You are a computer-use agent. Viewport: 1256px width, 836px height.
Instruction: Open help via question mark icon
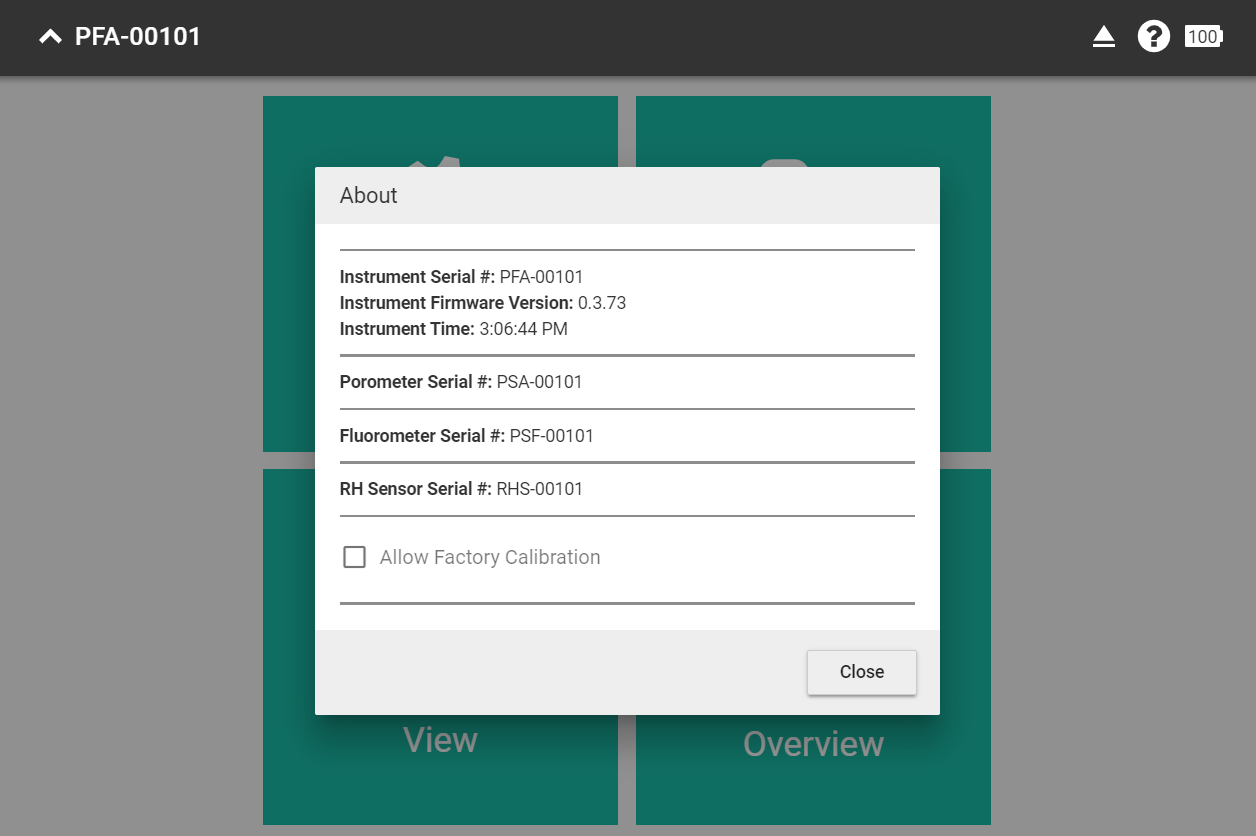pos(1153,37)
